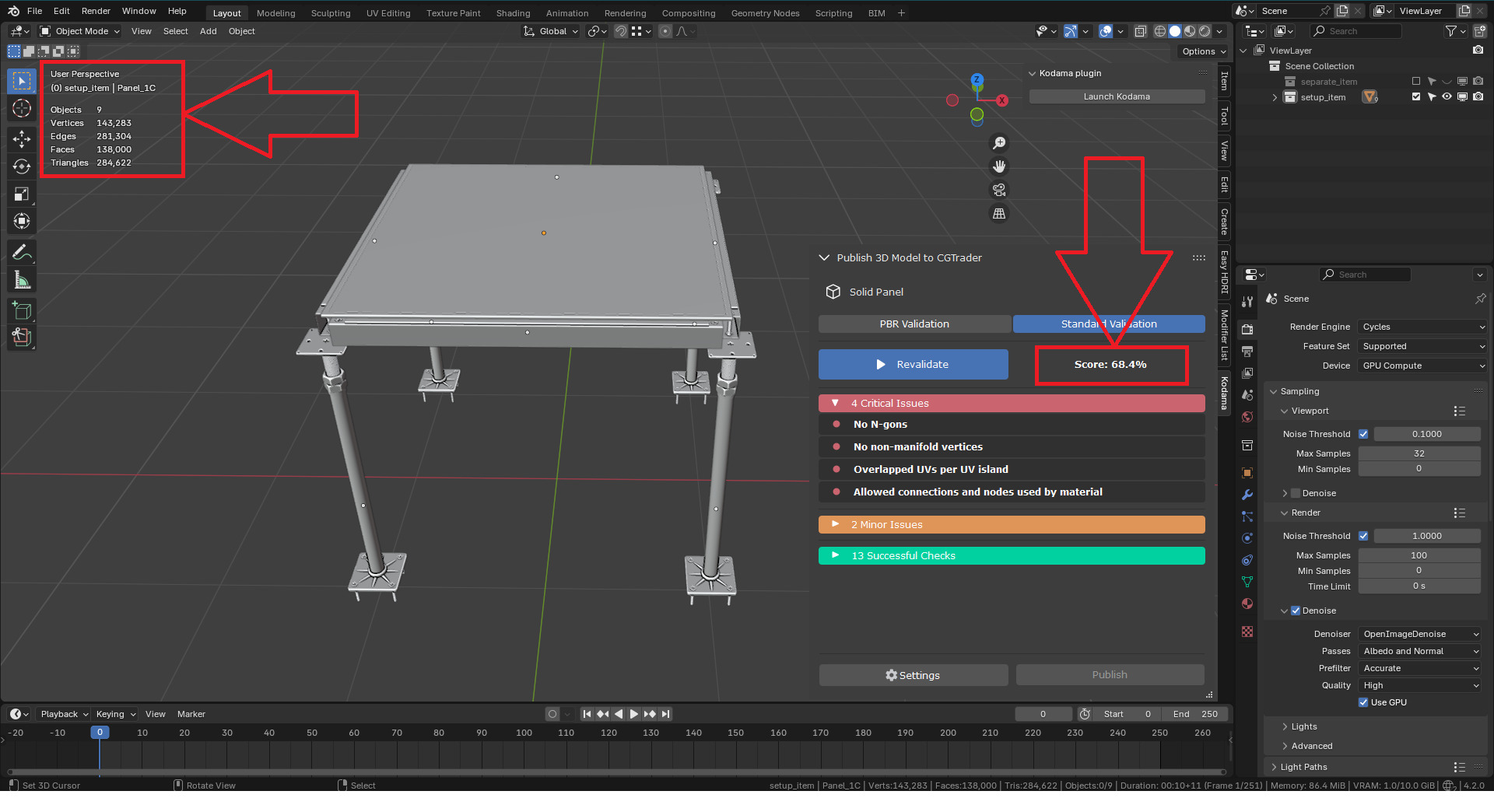Click the PBR Validation button

tap(914, 324)
